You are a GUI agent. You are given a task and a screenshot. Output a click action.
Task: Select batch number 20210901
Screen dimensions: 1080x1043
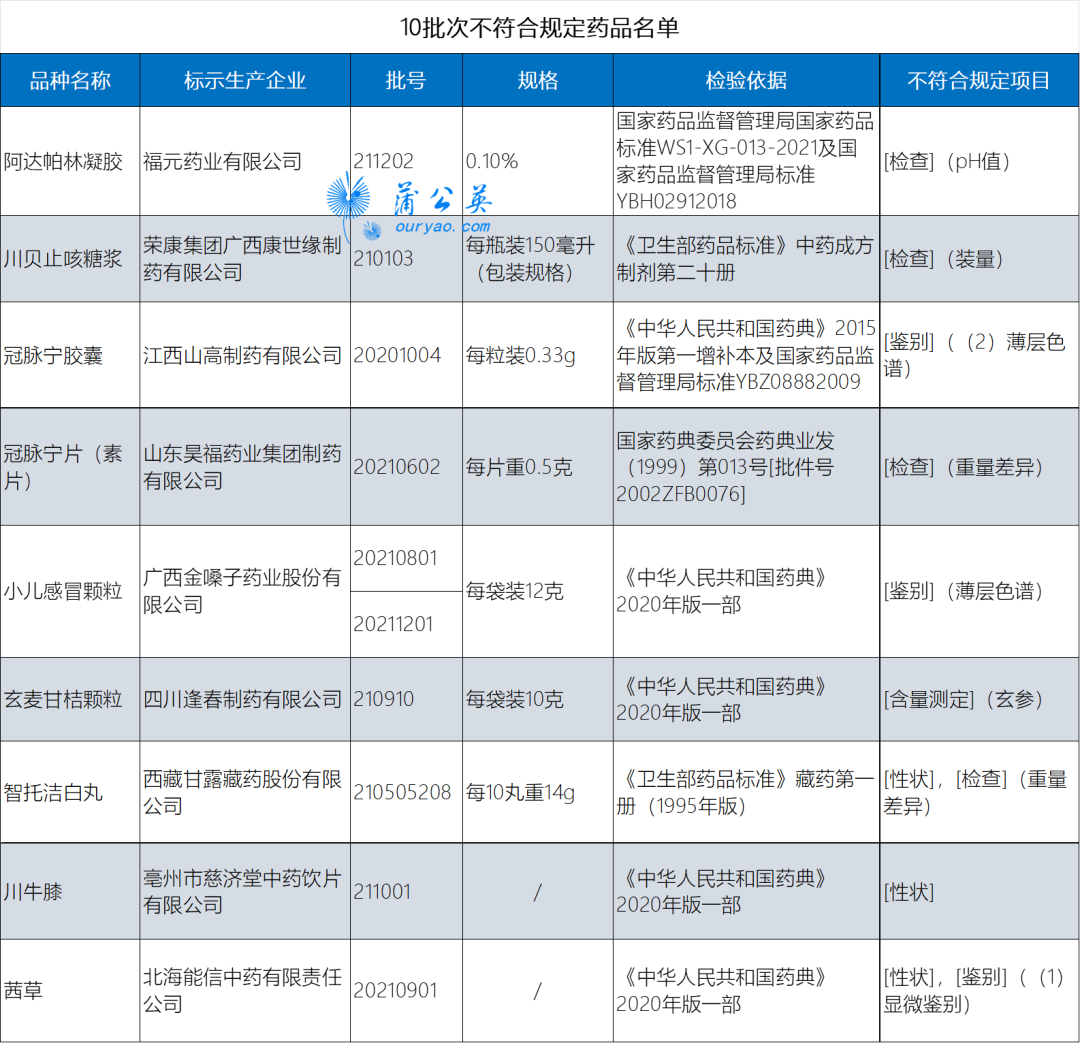[x=406, y=991]
